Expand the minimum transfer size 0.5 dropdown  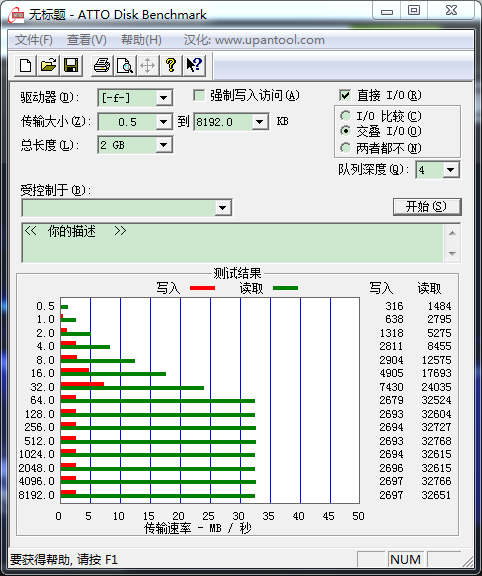pyautogui.click(x=163, y=122)
